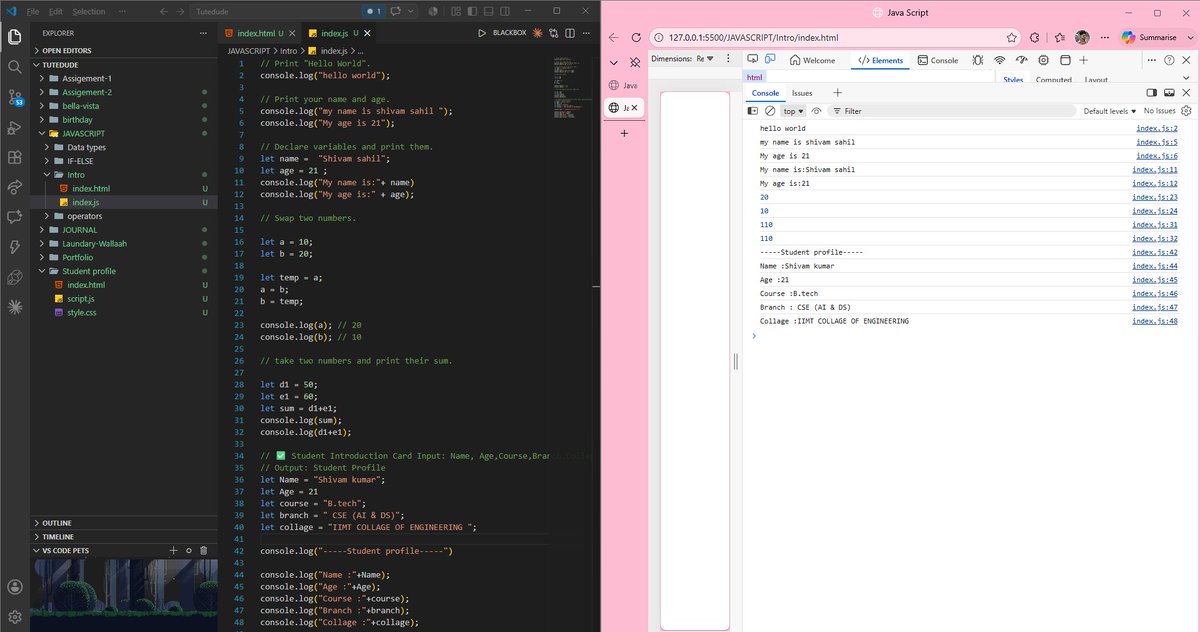Open Explorer views more actions ellipsis
Viewport: 1200px width, 632px height.
coord(205,33)
